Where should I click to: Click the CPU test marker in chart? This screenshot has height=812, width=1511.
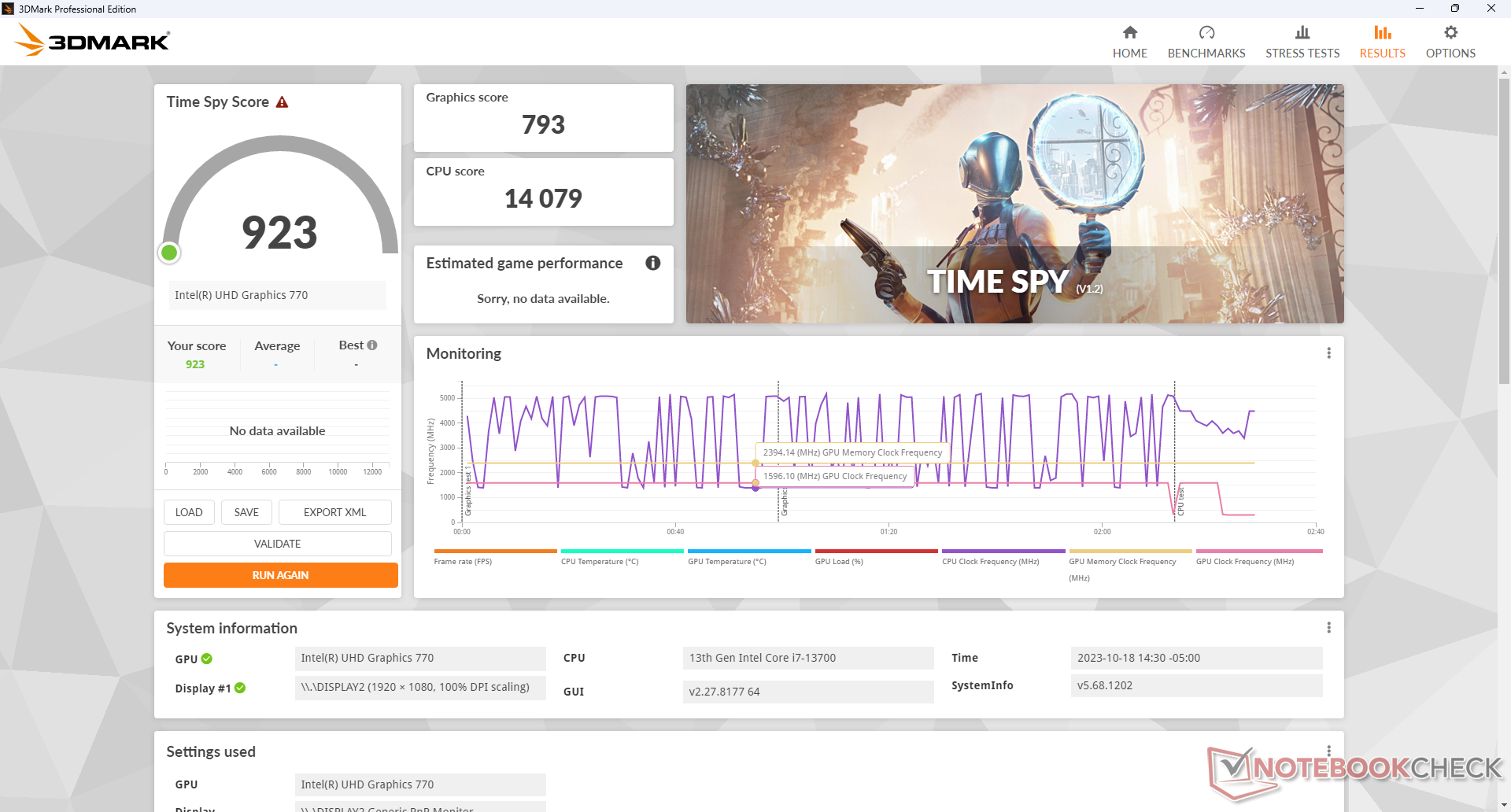[x=1180, y=501]
